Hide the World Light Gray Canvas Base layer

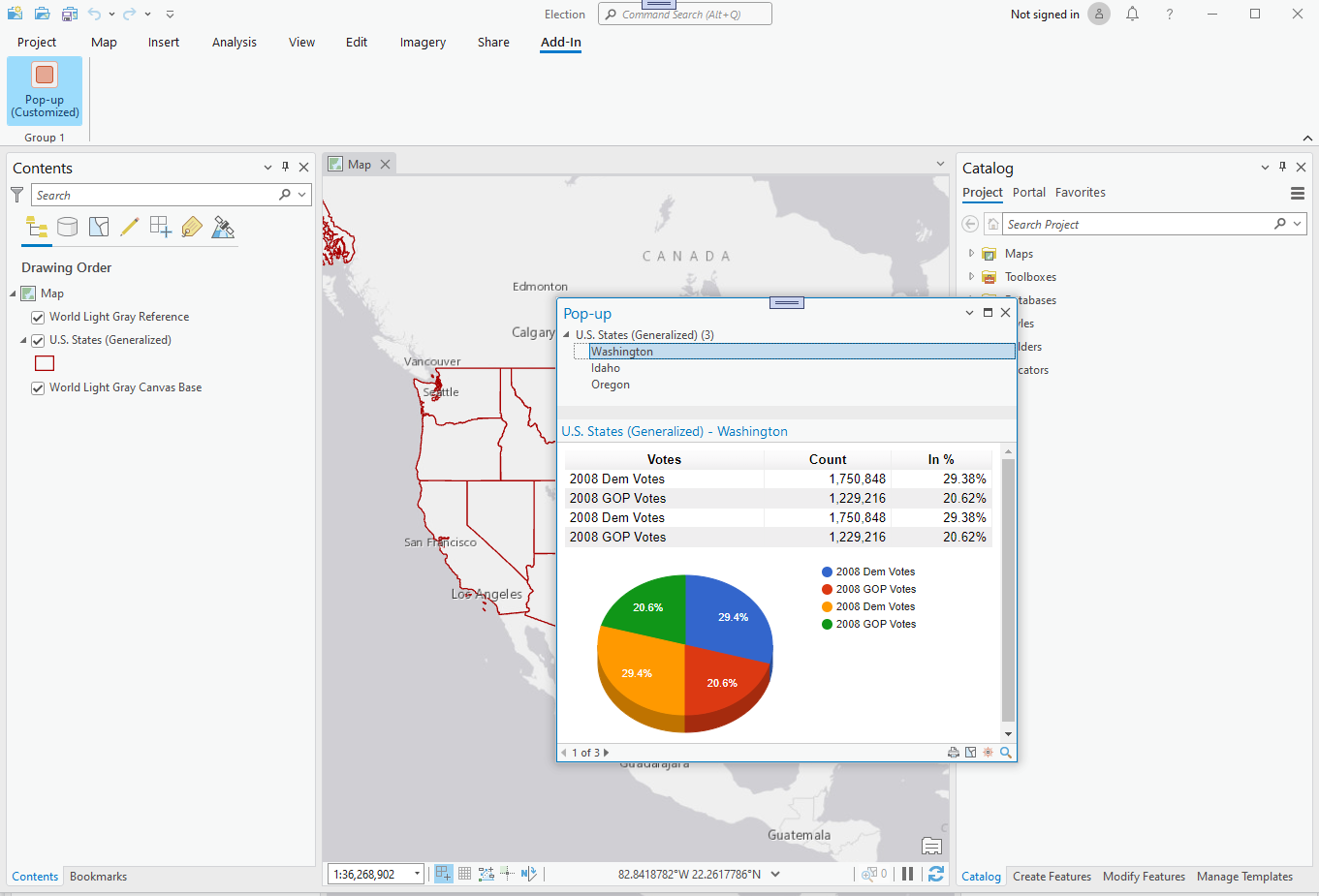coord(37,386)
